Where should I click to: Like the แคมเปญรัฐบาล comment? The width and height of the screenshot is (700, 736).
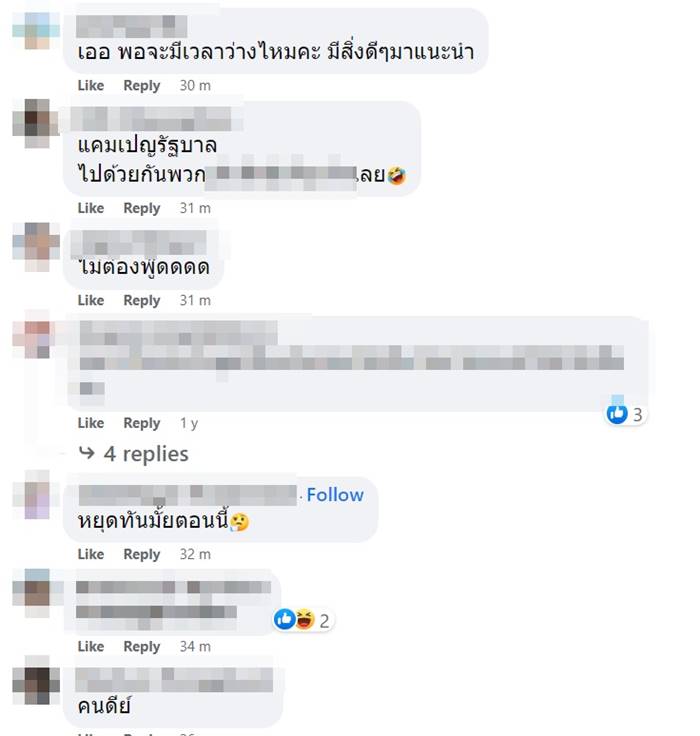pos(91,208)
